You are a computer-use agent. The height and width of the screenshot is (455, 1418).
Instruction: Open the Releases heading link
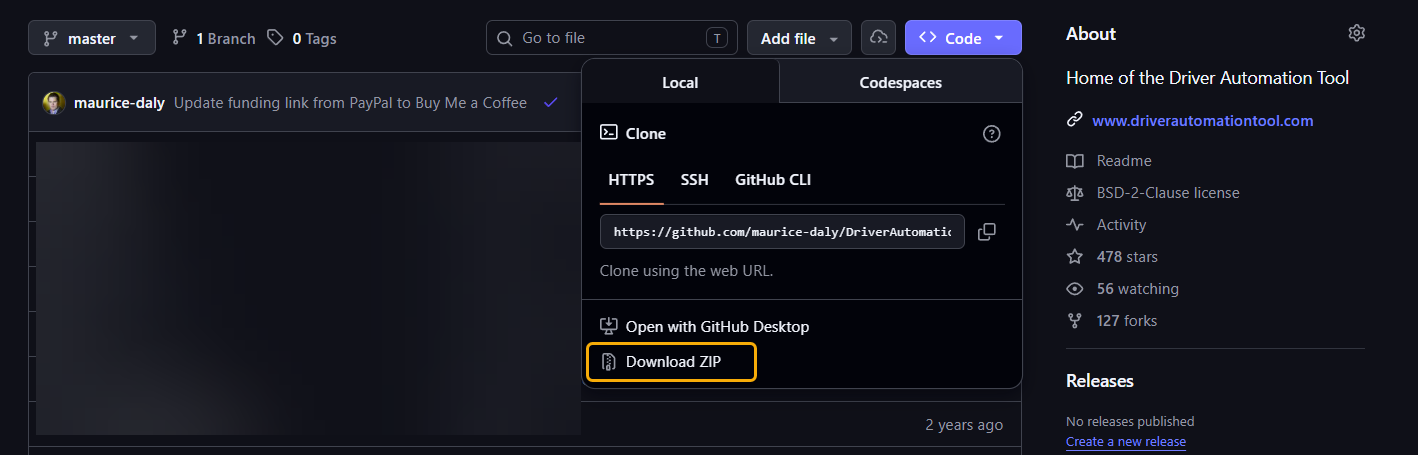[x=1100, y=380]
